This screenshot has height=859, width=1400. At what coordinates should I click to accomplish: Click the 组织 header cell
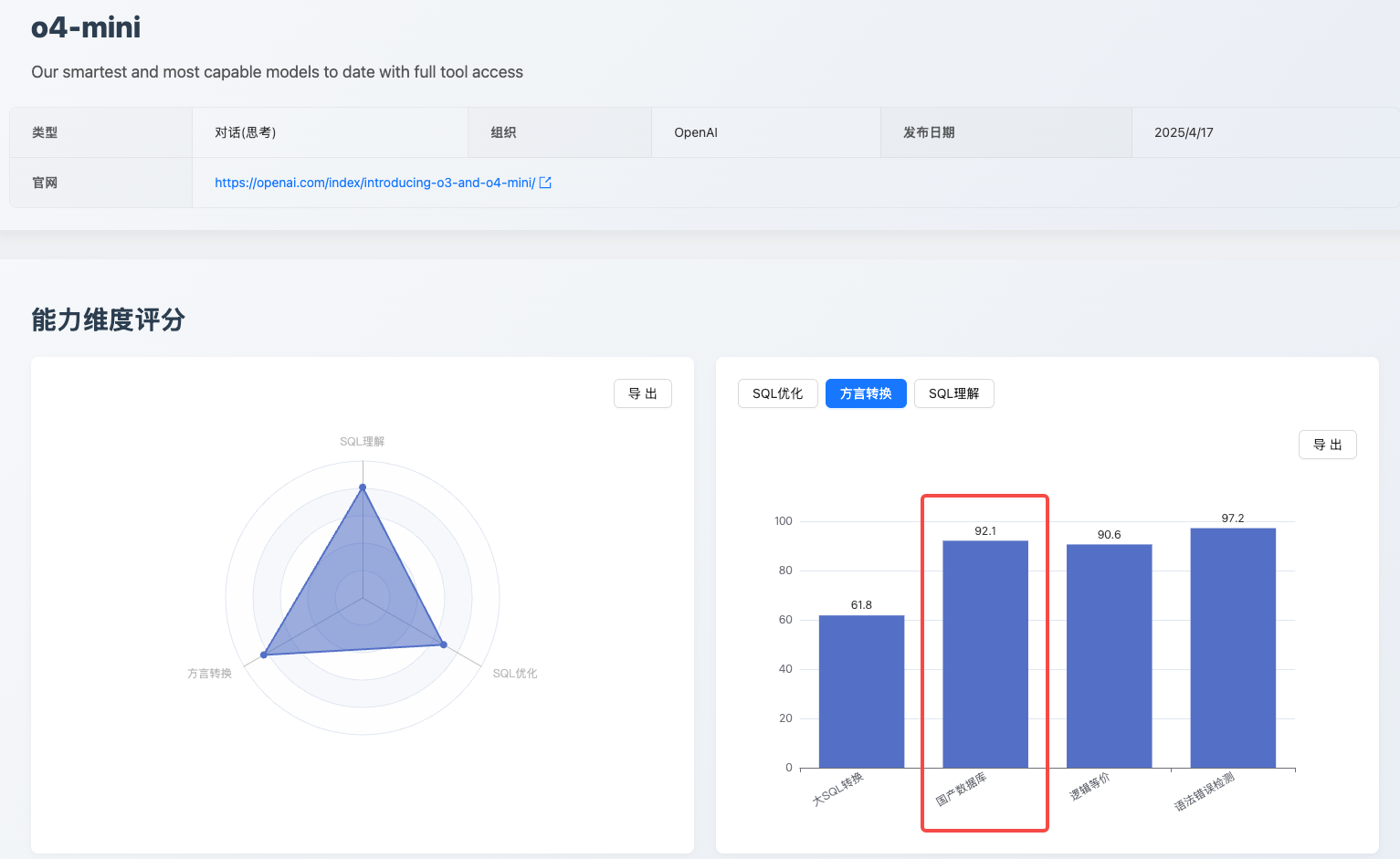point(560,132)
